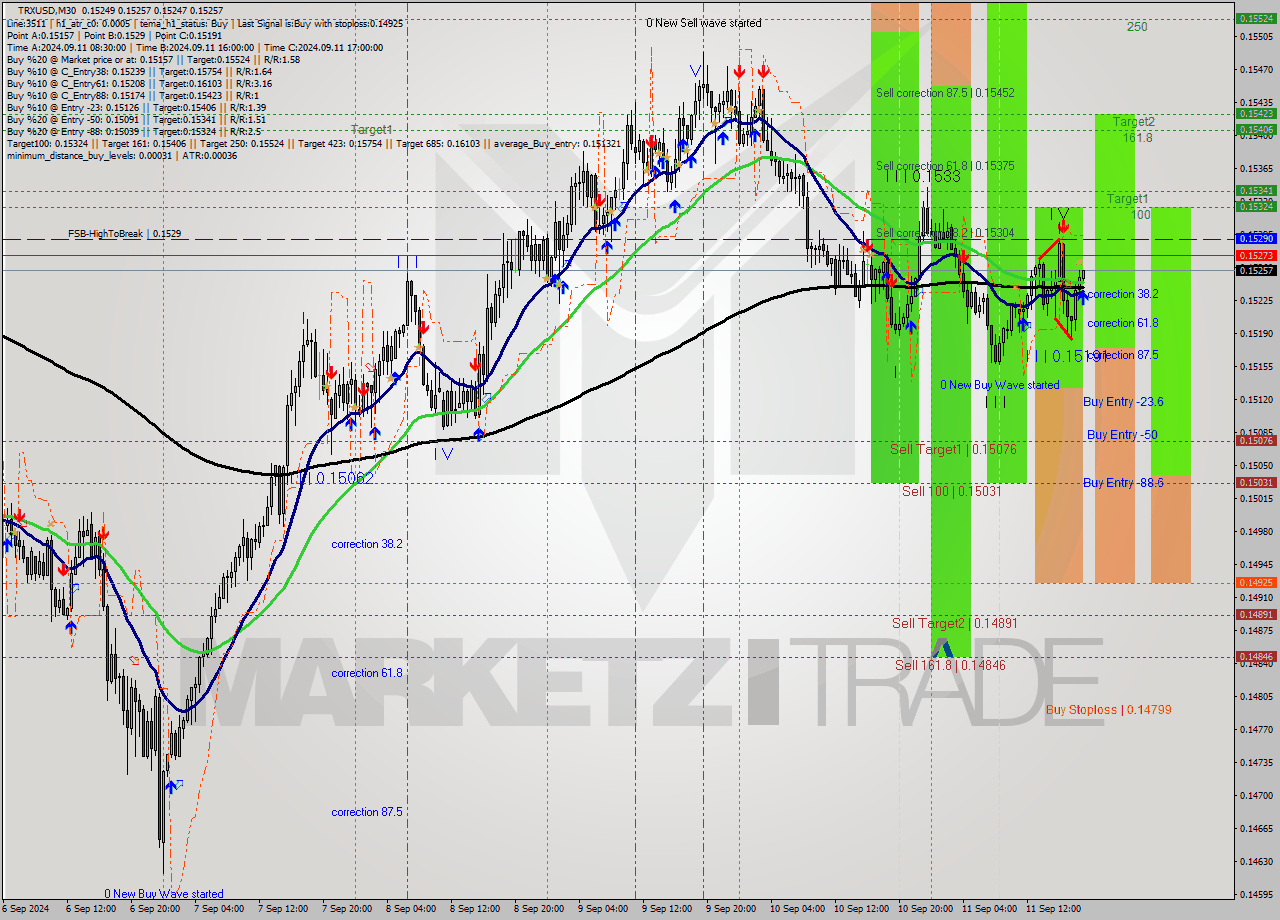Click the 11 Sep 04:00 time axis label

click(990, 909)
